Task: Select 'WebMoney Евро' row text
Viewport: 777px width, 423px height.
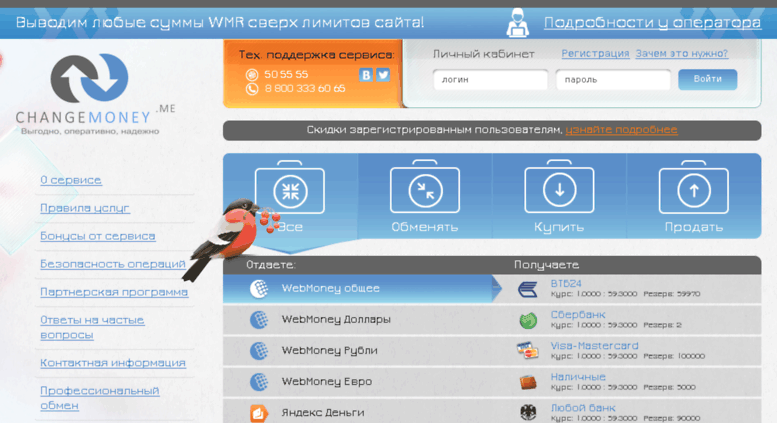Action: [x=327, y=381]
